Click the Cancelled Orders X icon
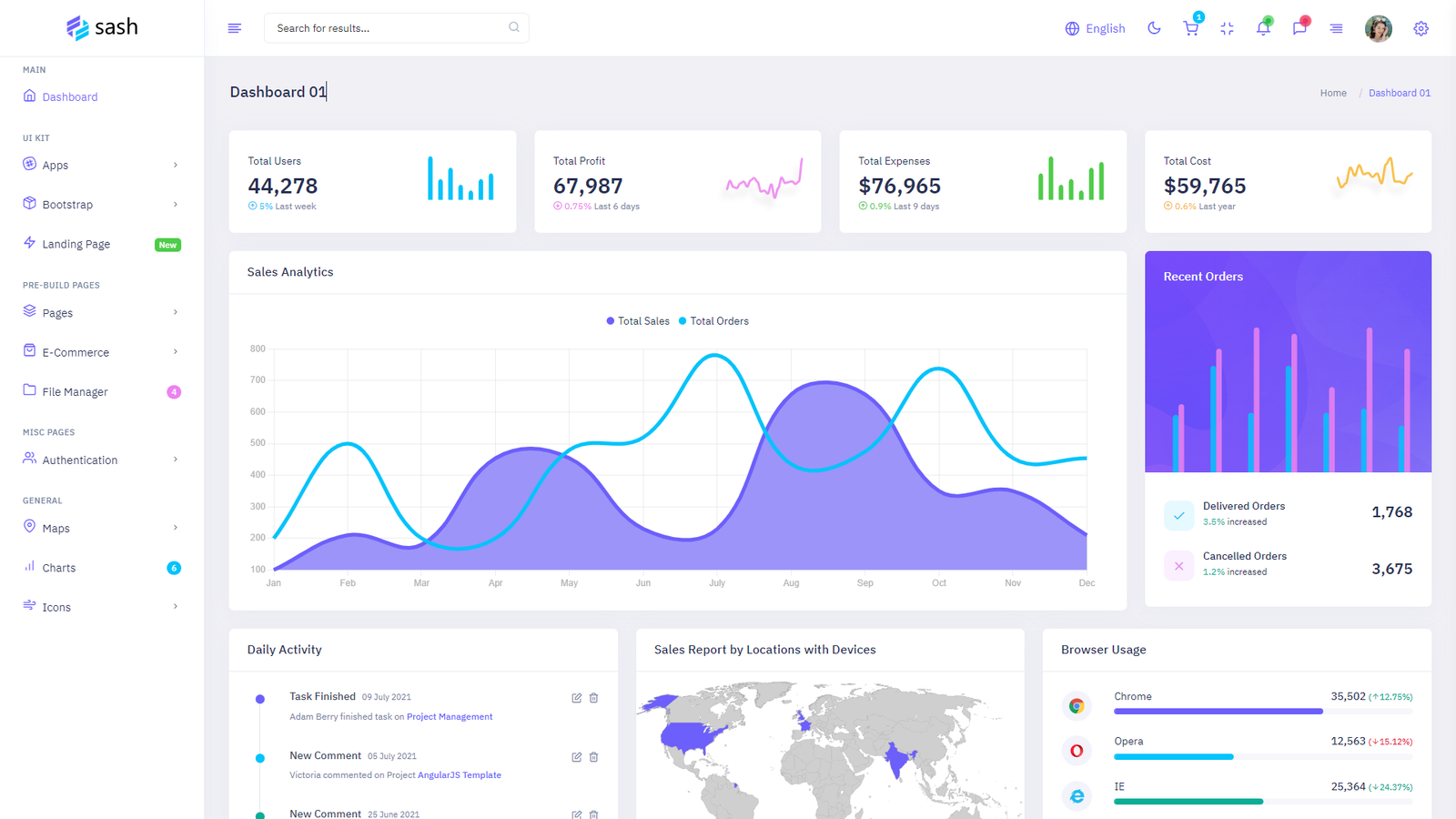Viewport: 1456px width, 819px height. (1178, 566)
